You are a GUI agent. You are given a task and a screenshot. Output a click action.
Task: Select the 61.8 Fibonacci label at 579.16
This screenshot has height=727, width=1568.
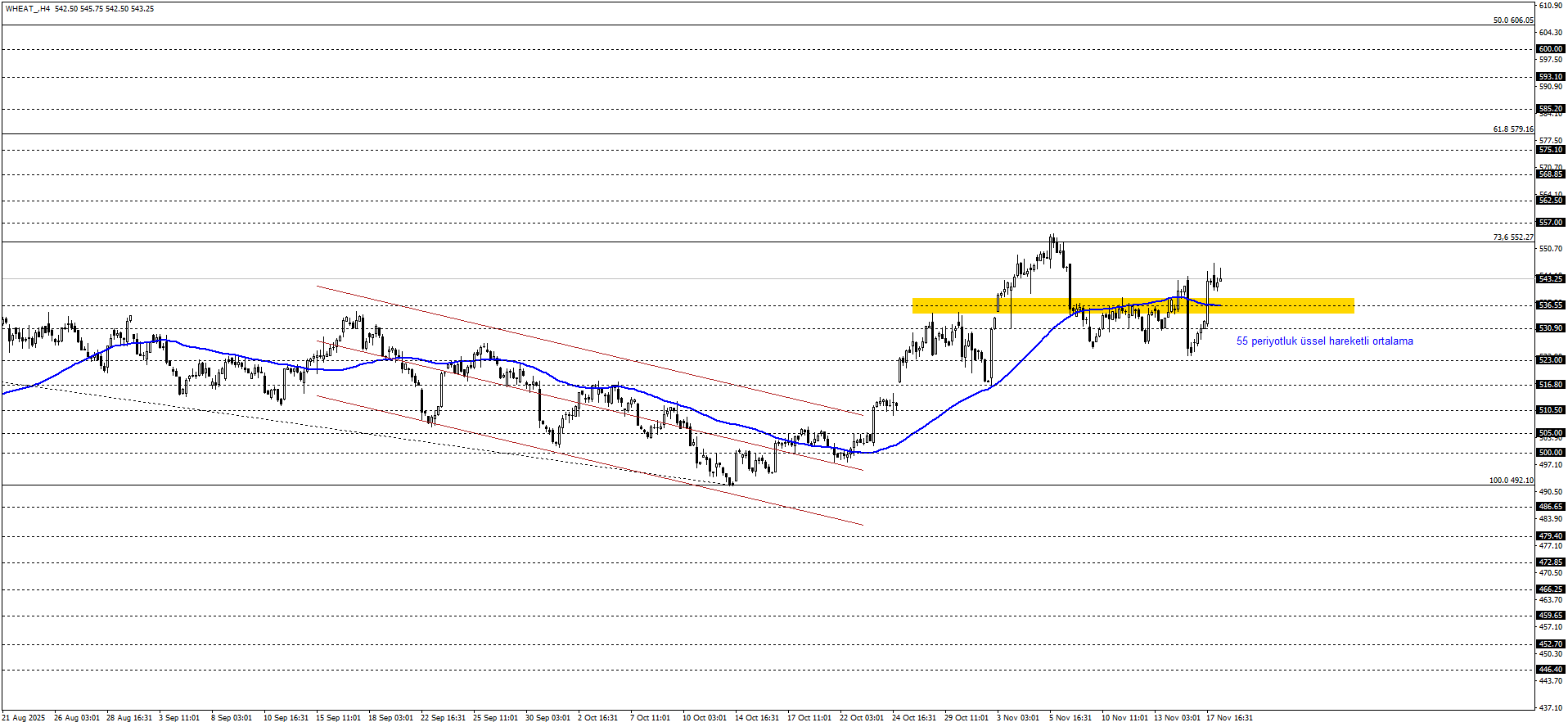[1512, 129]
